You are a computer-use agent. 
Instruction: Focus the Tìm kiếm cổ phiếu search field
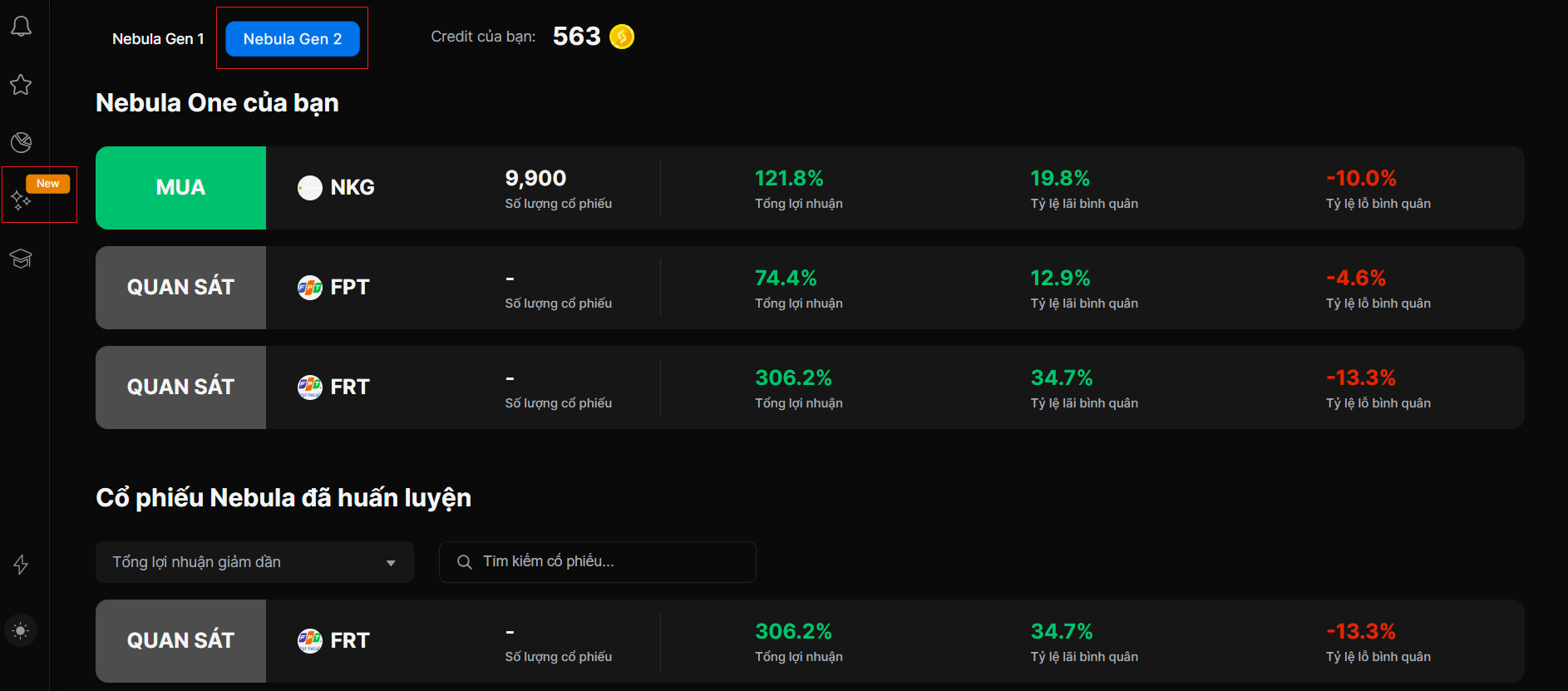(598, 562)
